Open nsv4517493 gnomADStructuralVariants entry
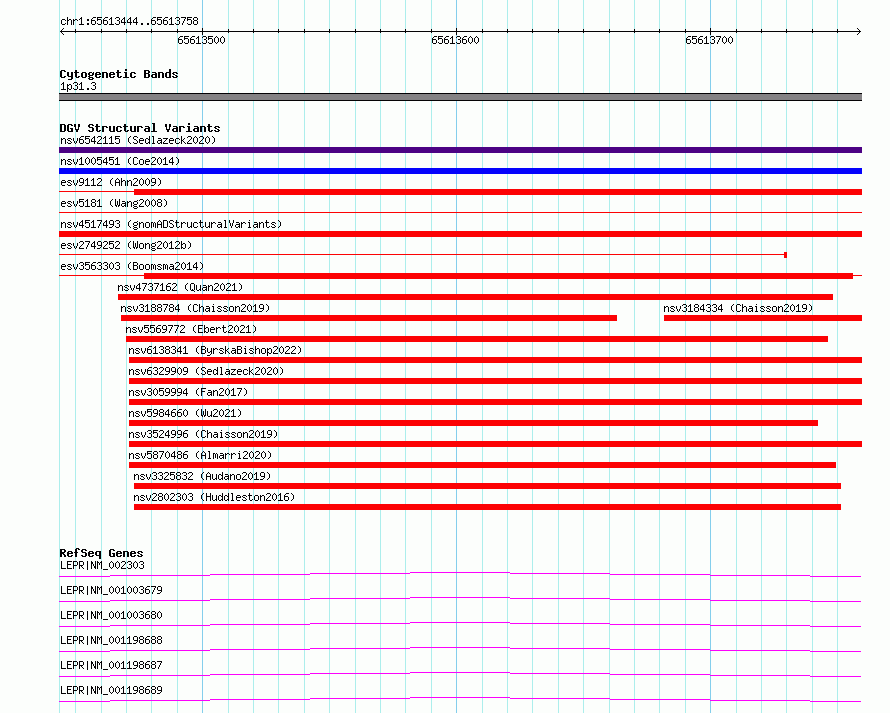 171,224
